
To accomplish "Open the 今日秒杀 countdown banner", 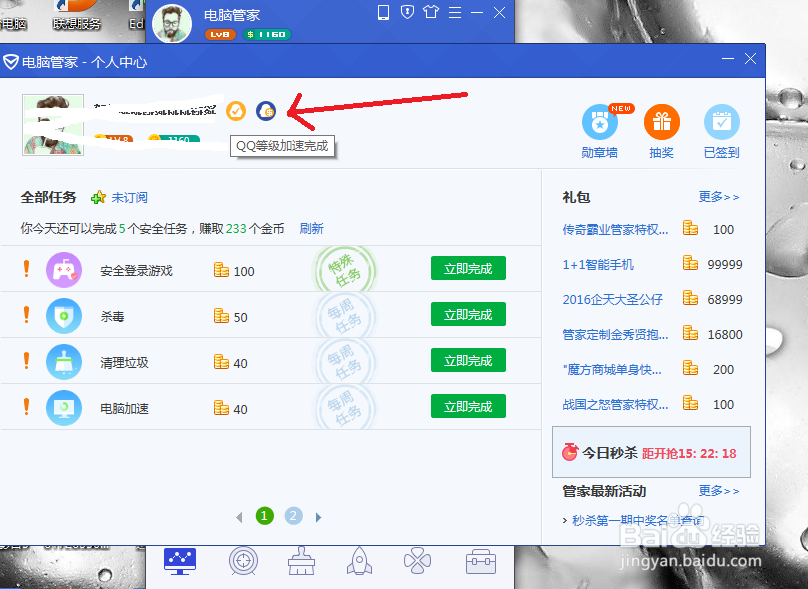I will click(651, 452).
